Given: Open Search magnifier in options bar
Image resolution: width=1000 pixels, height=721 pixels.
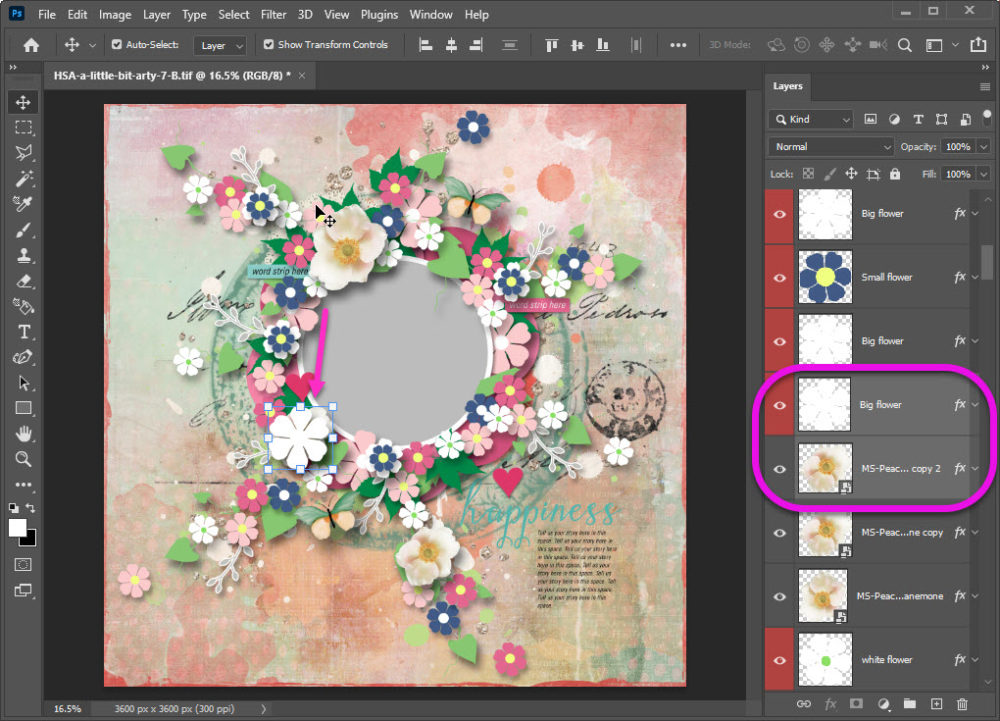Looking at the screenshot, I should pyautogui.click(x=904, y=45).
